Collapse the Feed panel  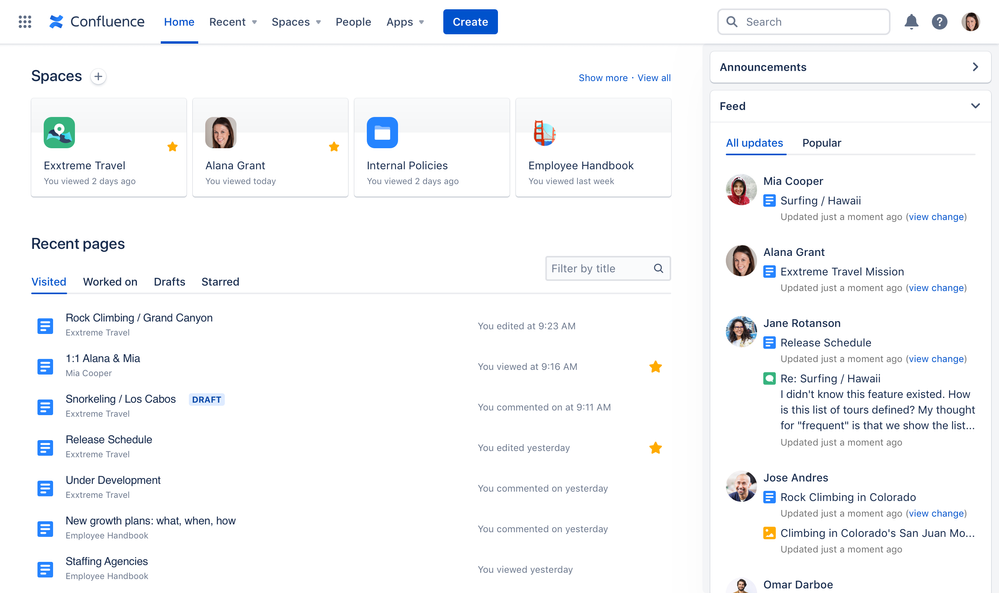975,106
